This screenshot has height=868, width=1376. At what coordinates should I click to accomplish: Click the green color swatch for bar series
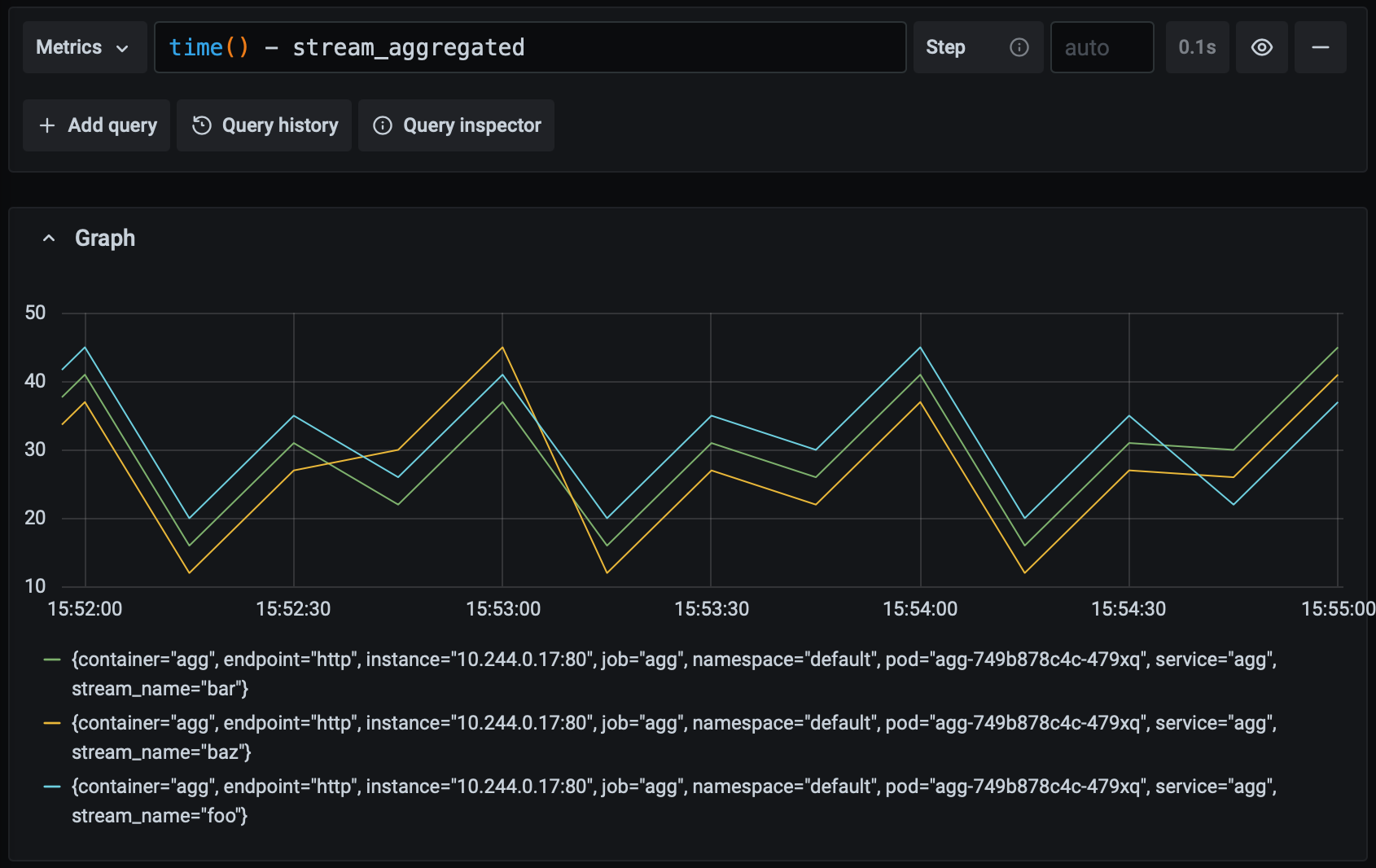[52, 660]
